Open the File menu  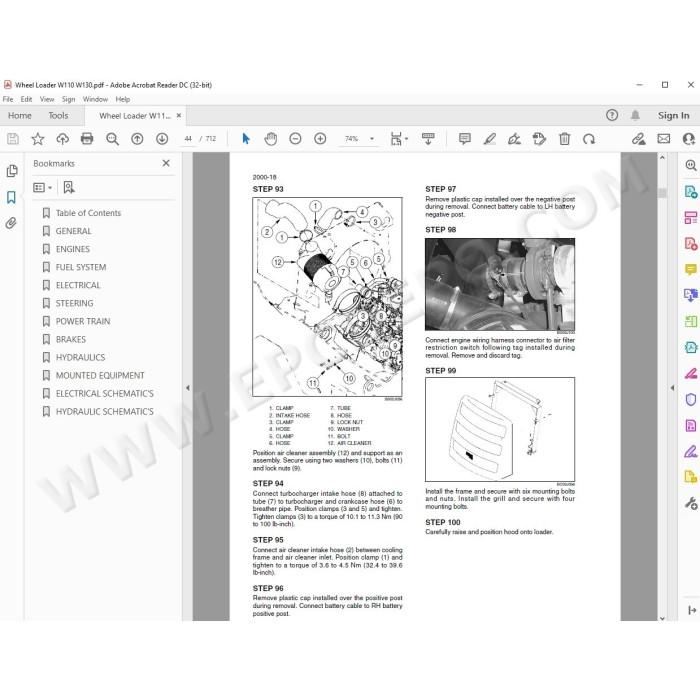8,99
